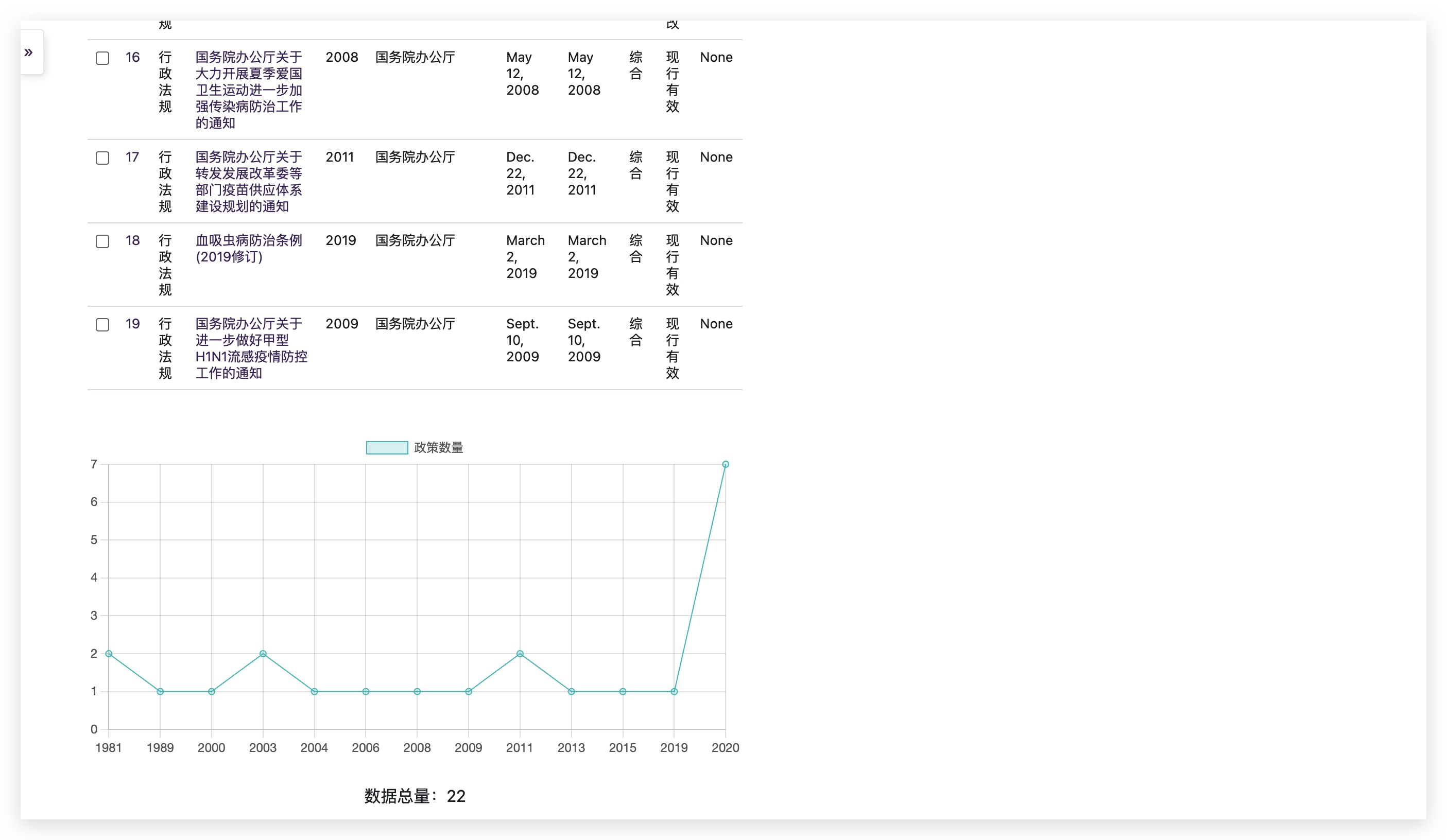The height and width of the screenshot is (840, 1447).
Task: Click 现行有效 status in row 19
Action: pyautogui.click(x=673, y=348)
